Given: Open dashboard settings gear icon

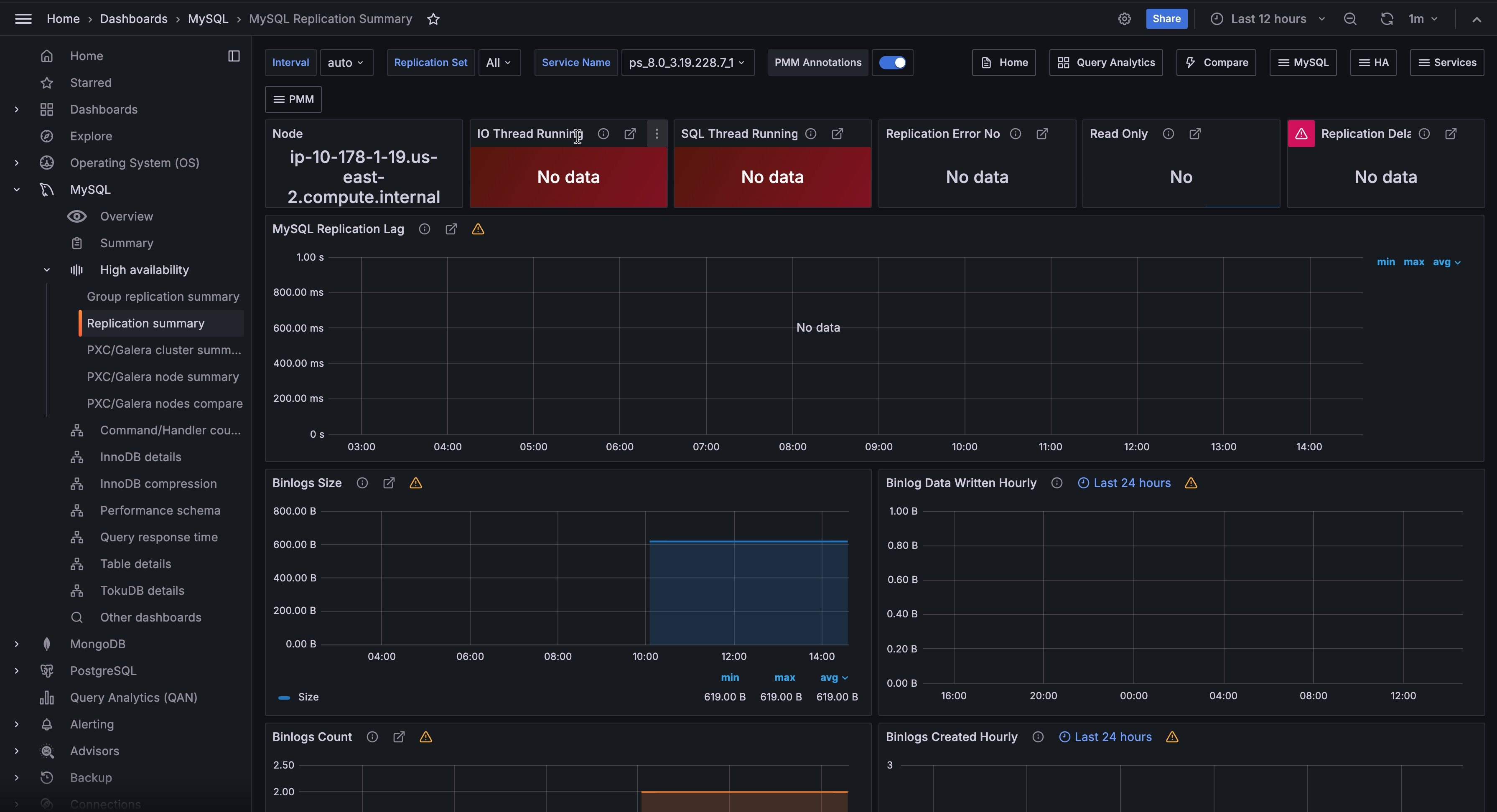Looking at the screenshot, I should click(x=1125, y=19).
